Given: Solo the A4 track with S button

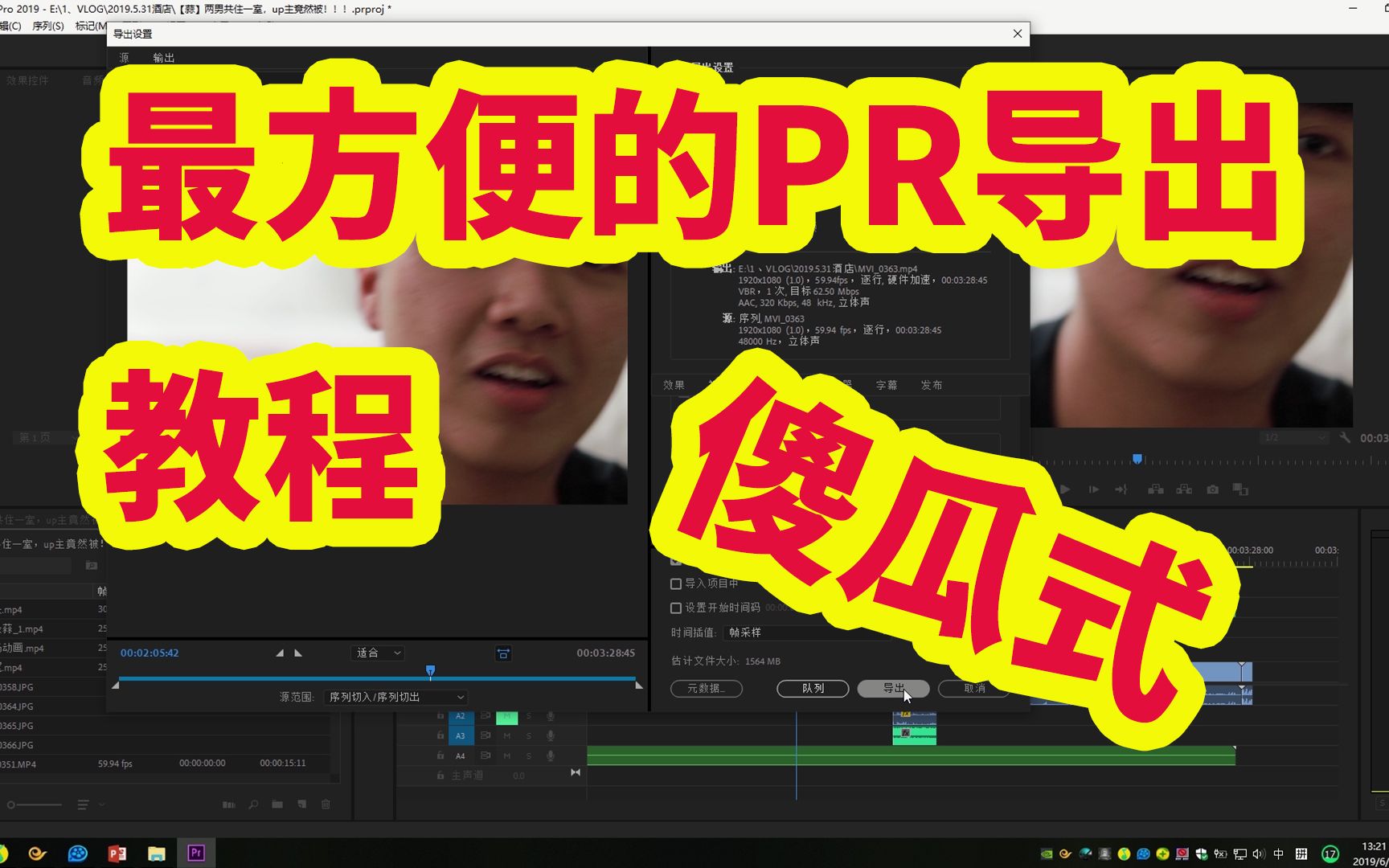Looking at the screenshot, I should (529, 755).
